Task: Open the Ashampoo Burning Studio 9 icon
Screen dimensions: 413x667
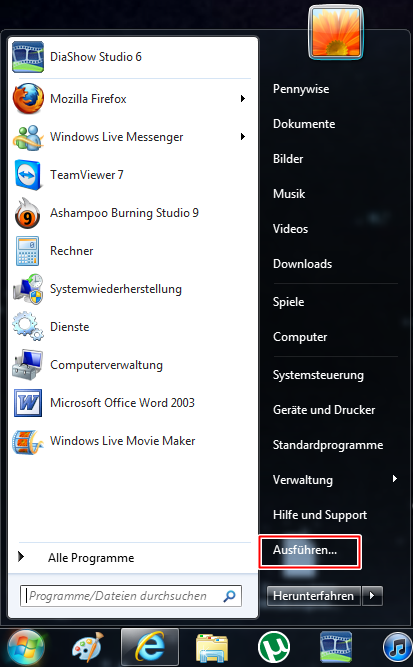Action: [x=28, y=213]
